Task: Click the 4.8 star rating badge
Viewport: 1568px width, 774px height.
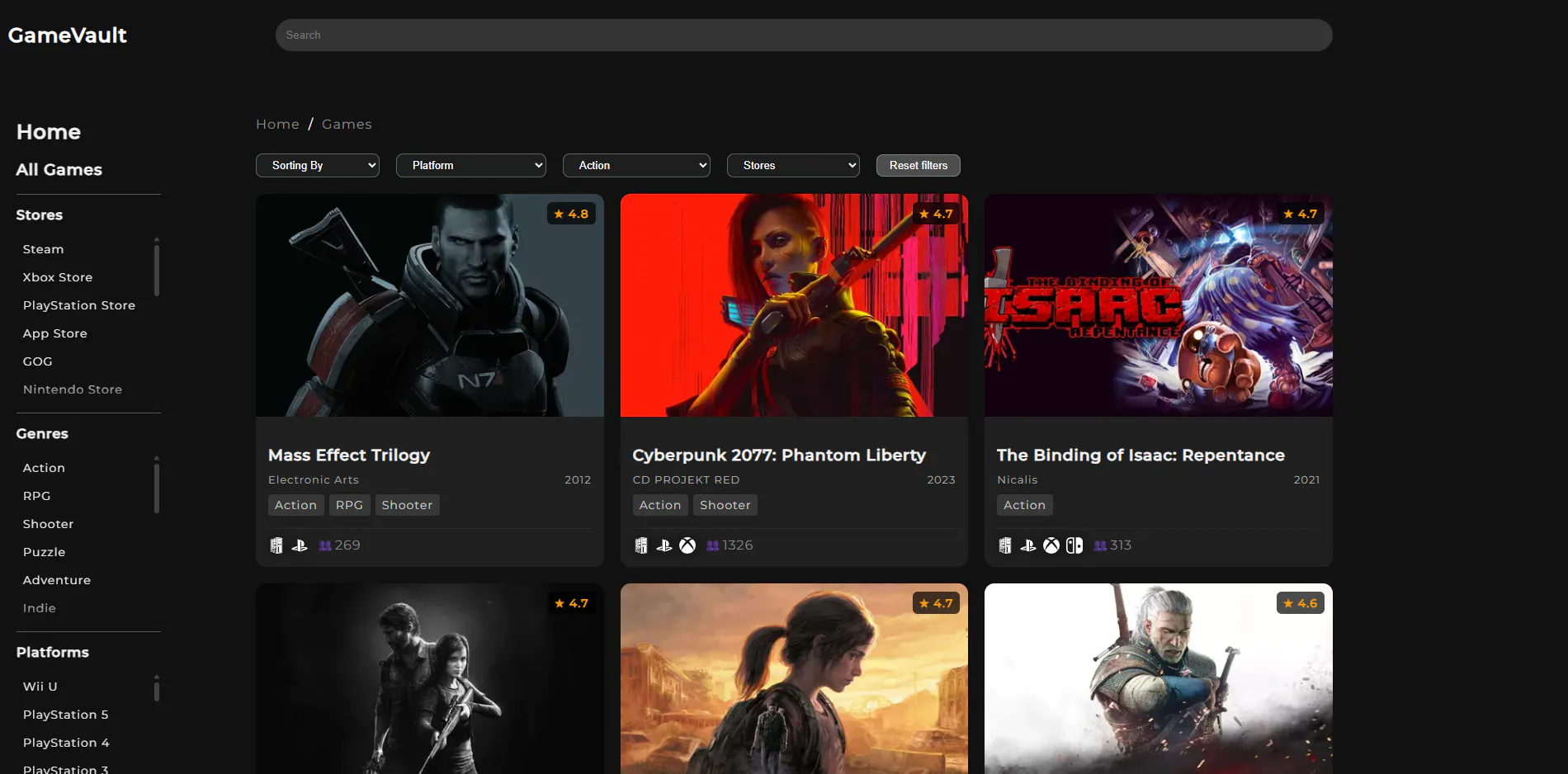Action: [x=571, y=214]
